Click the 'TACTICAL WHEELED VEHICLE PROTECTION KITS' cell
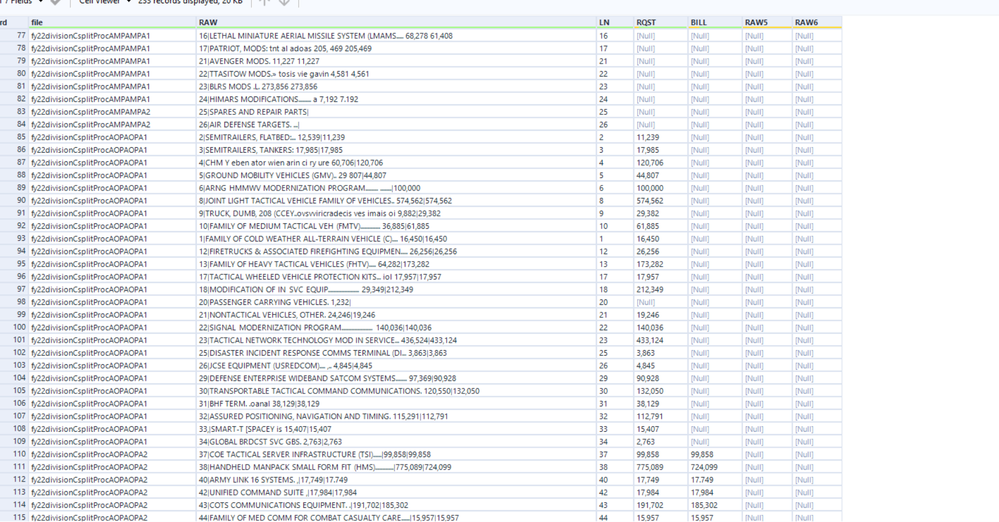 (396, 277)
